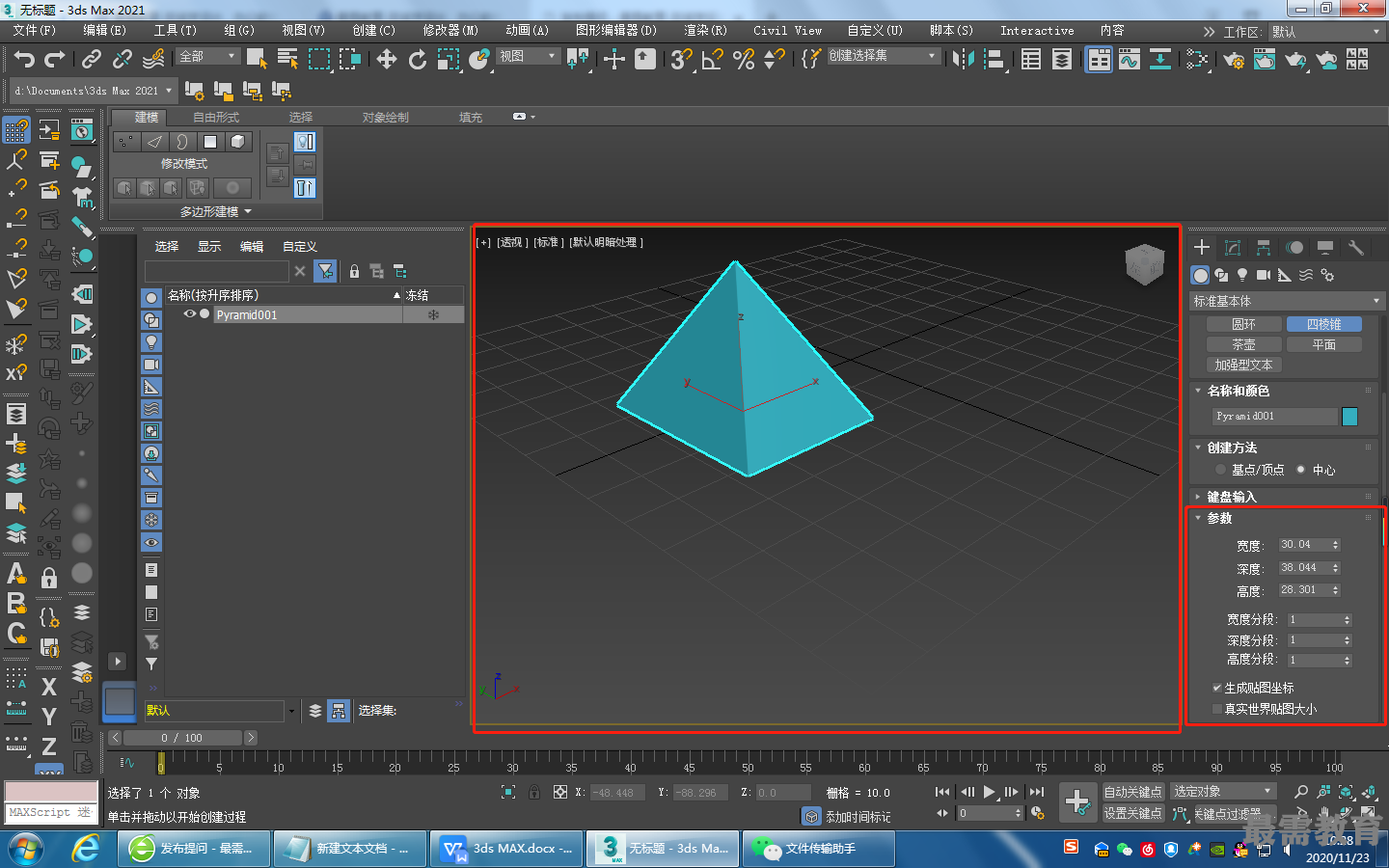The image size is (1389, 868).
Task: Toggle Angle Snap
Action: [713, 60]
